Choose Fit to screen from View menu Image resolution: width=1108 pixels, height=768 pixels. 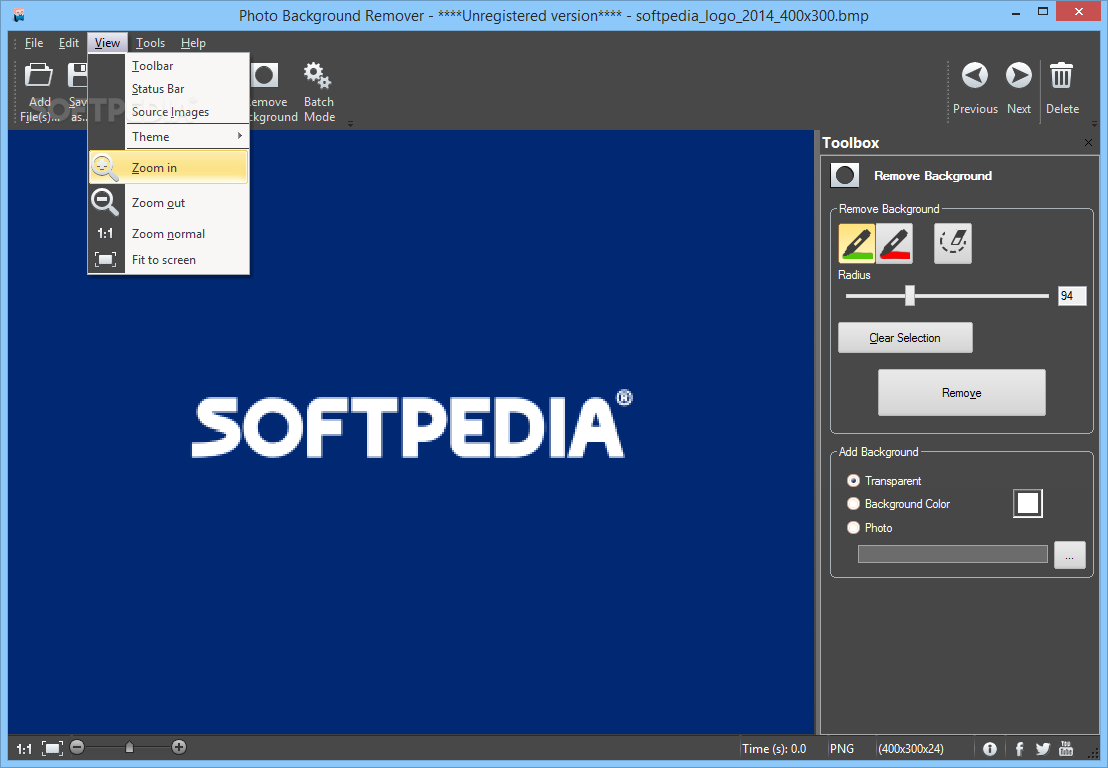(x=169, y=260)
